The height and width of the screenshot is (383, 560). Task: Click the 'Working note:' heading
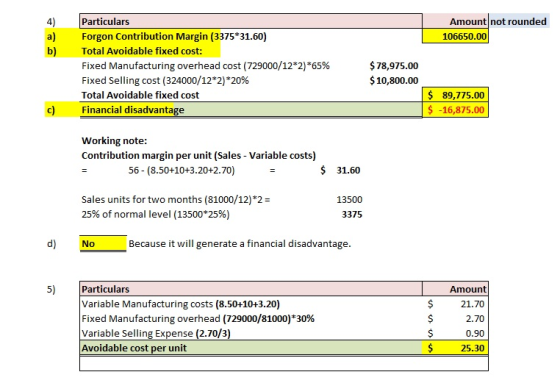click(x=114, y=141)
